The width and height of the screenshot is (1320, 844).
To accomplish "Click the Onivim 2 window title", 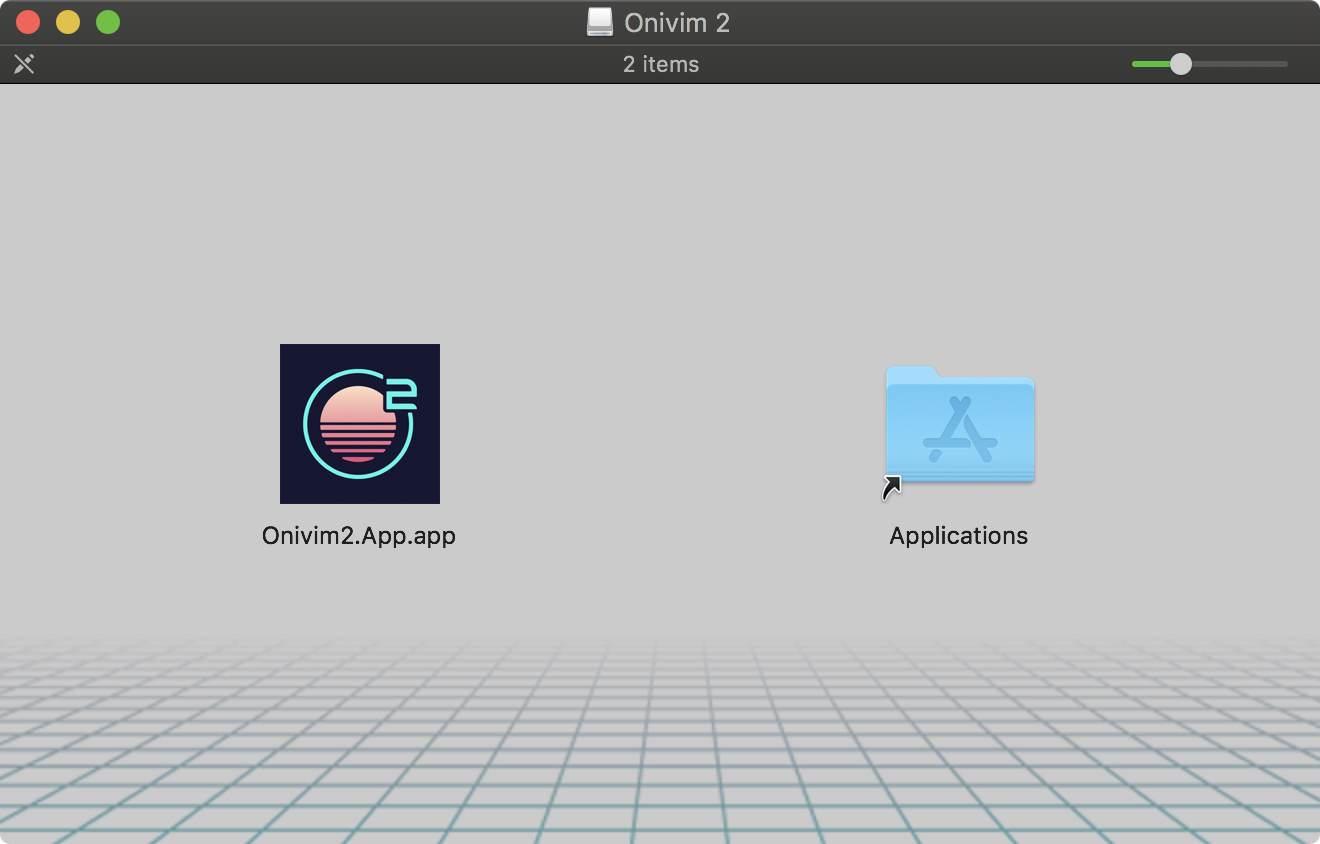I will (x=676, y=22).
